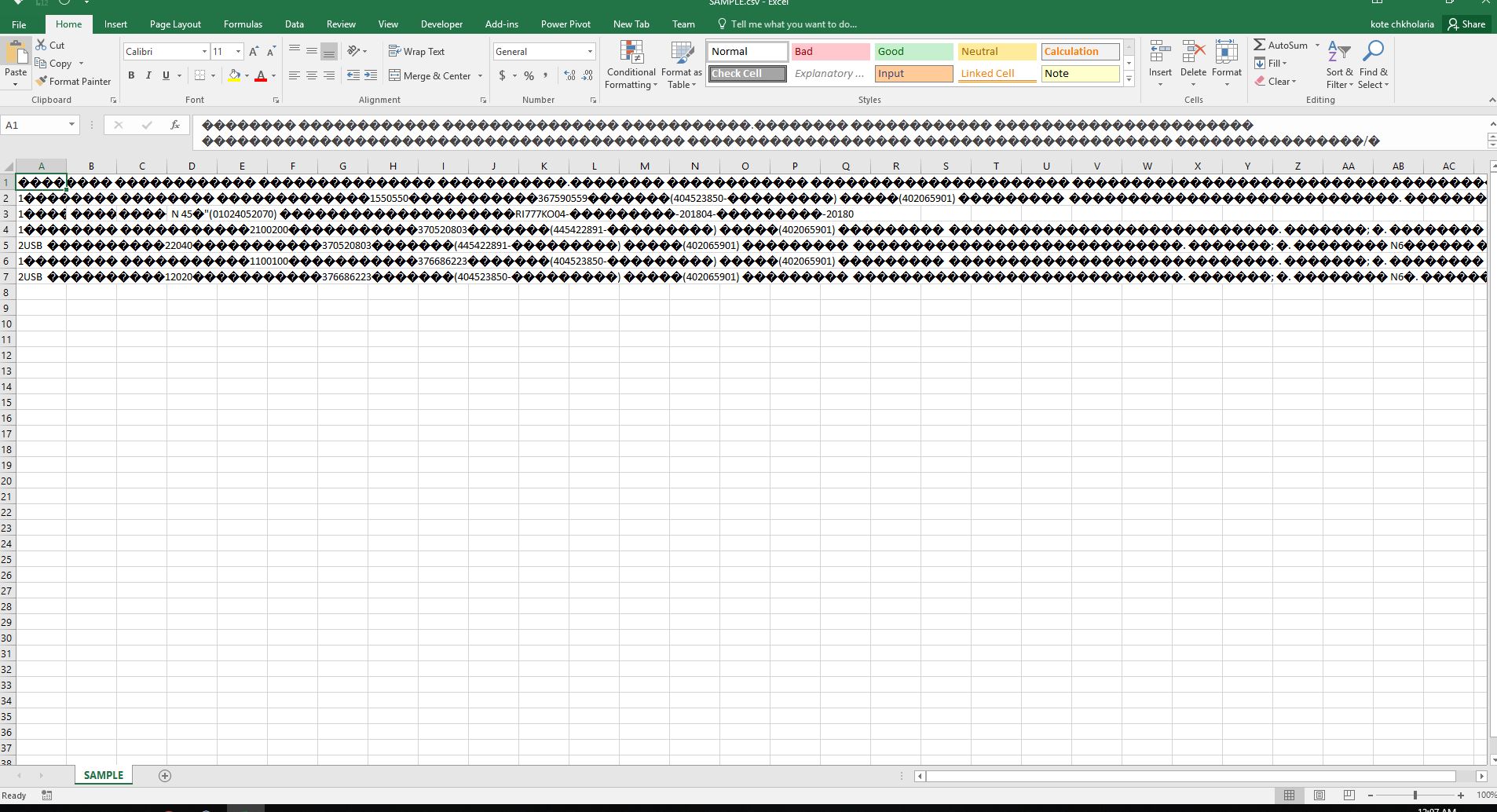
Task: Click the Conditional Formatting icon
Action: click(631, 53)
